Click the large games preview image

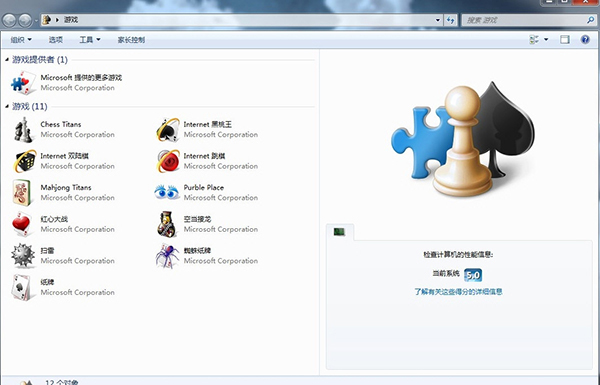click(463, 139)
